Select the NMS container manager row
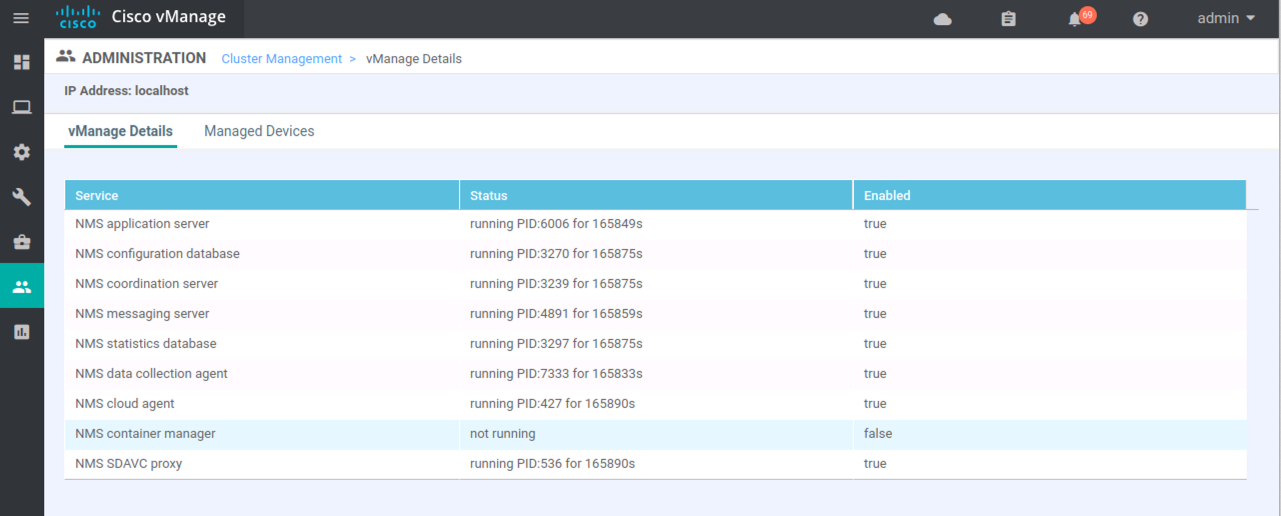 [x=656, y=434]
